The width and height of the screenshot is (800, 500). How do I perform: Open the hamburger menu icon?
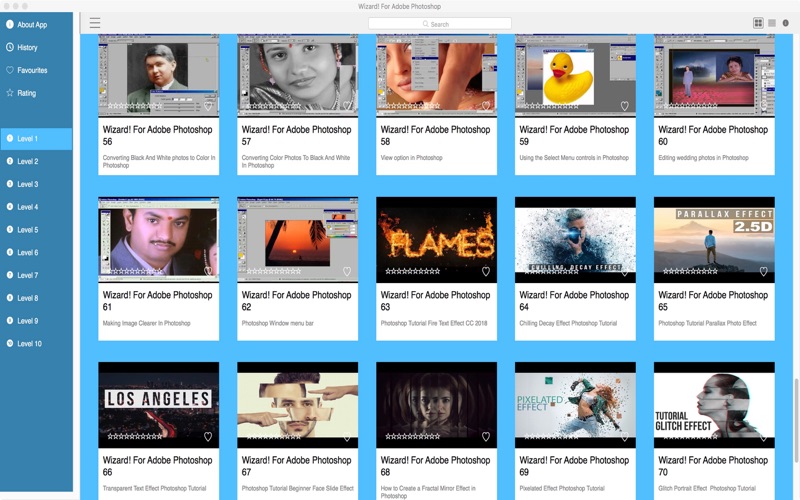click(x=95, y=23)
